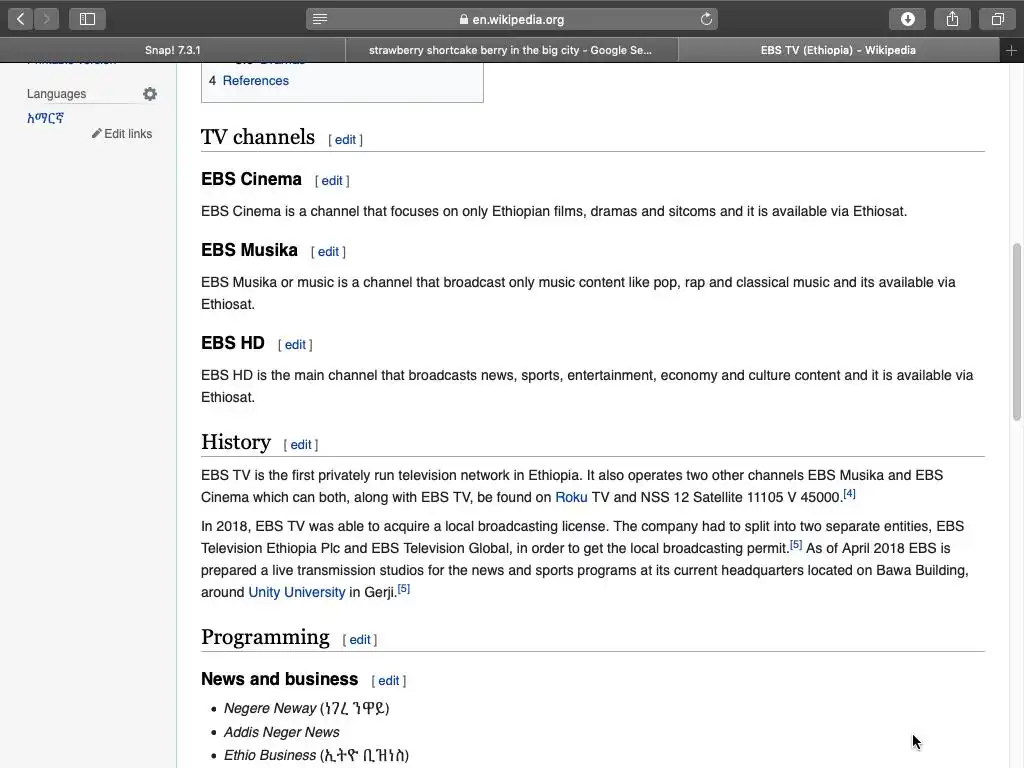The image size is (1024, 768).
Task: Show tab overview icon
Action: (x=997, y=19)
